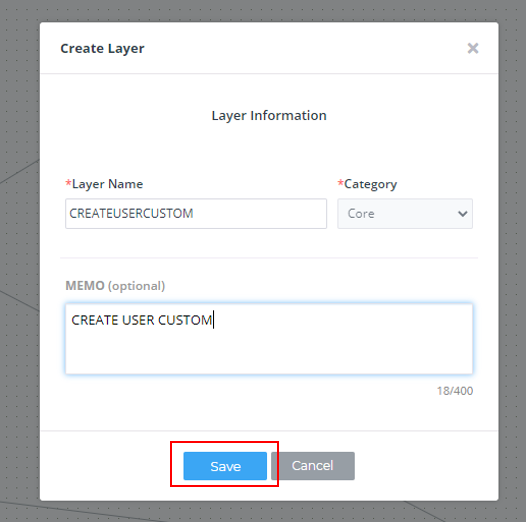The image size is (526, 522).
Task: Click inside the MEMO text area
Action: click(x=269, y=339)
